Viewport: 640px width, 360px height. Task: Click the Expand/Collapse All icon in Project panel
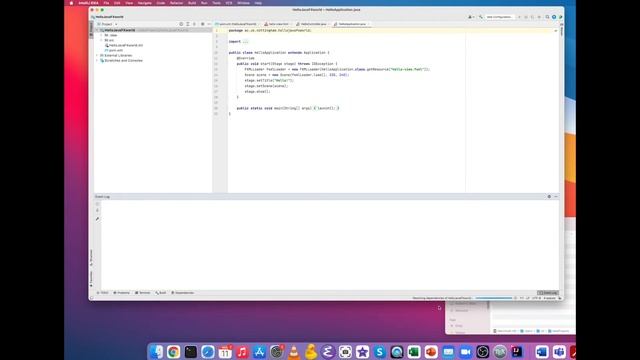tap(188, 24)
